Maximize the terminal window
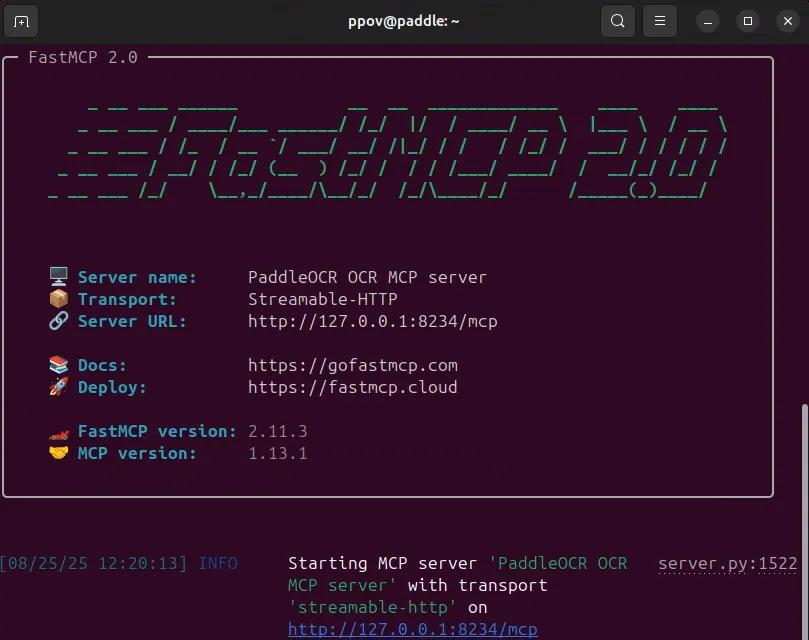The height and width of the screenshot is (640, 809). 748,21
